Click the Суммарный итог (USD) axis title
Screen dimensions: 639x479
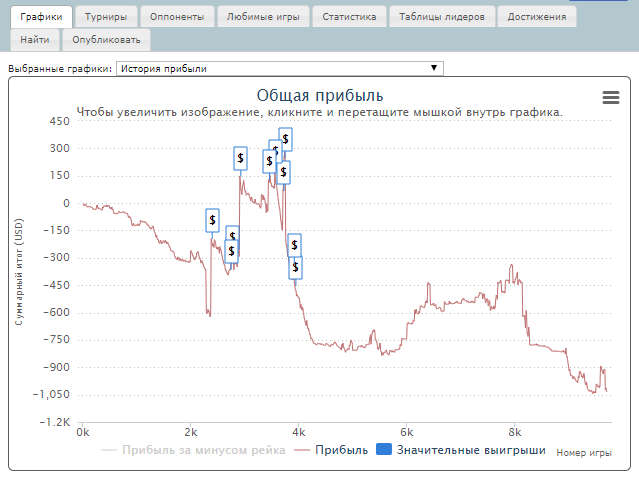point(19,272)
